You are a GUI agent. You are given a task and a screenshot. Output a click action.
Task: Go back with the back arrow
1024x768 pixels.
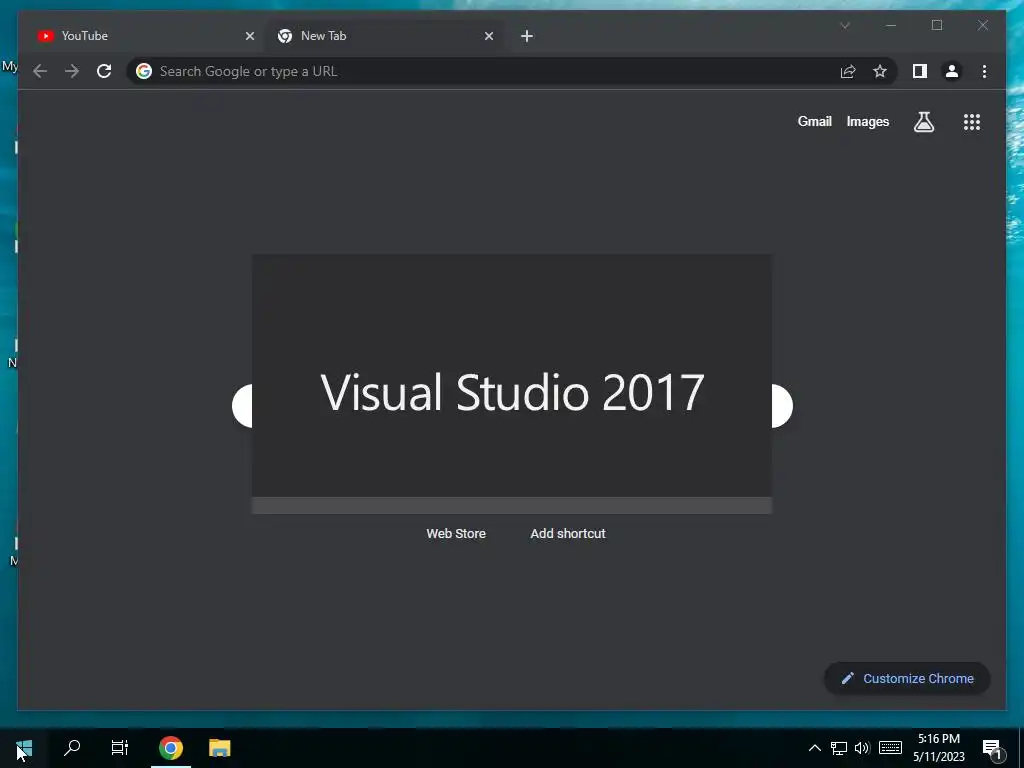40,71
